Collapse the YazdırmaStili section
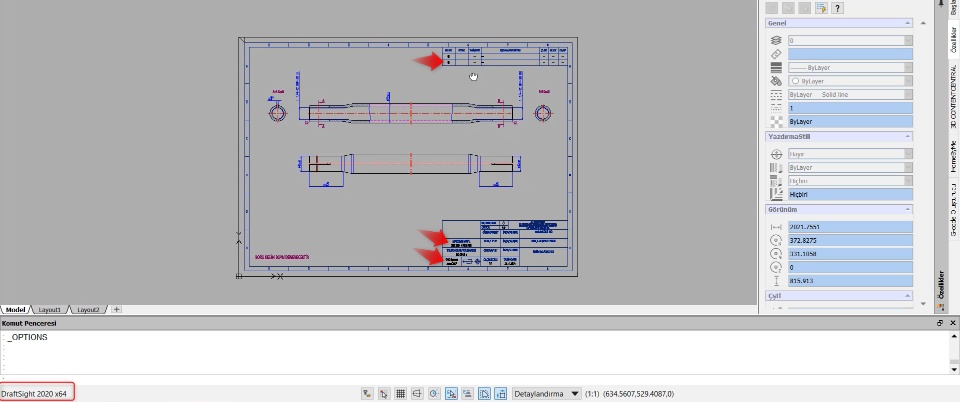 [x=907, y=136]
